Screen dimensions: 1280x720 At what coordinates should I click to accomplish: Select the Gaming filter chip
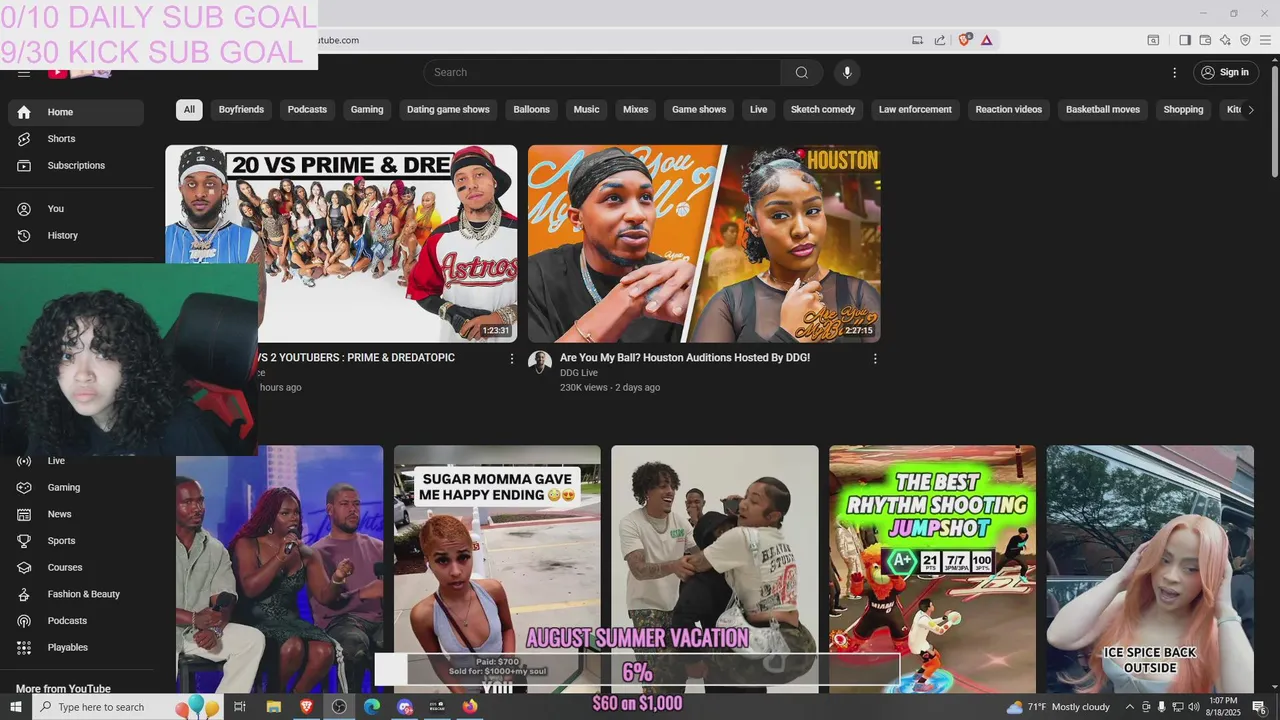click(367, 110)
